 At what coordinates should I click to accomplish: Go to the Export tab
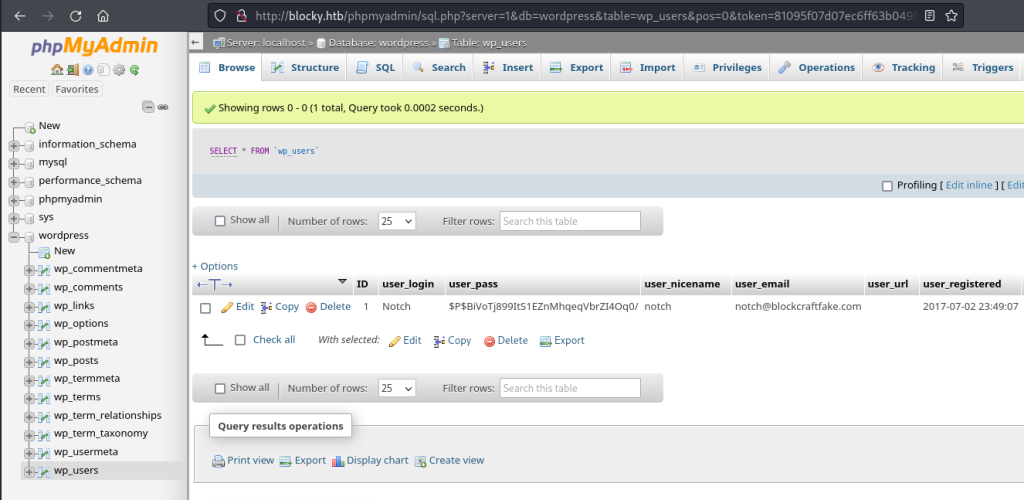[x=576, y=67]
